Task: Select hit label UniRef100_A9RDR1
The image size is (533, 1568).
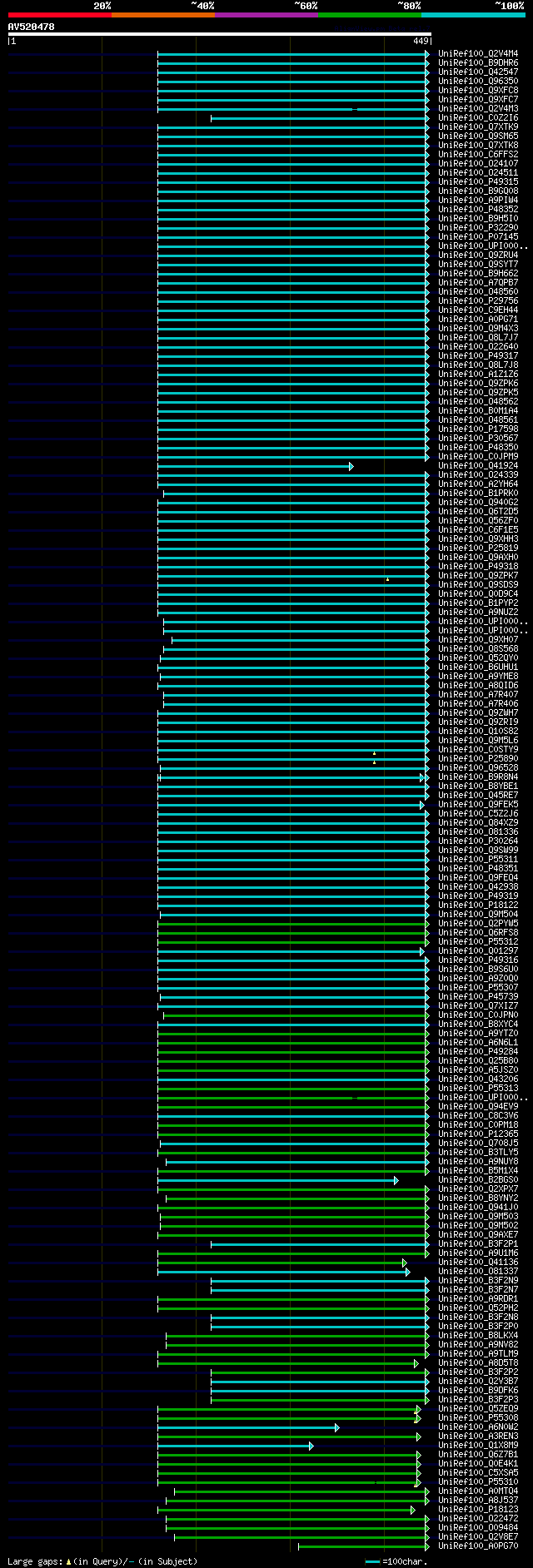Action: coord(478,1299)
